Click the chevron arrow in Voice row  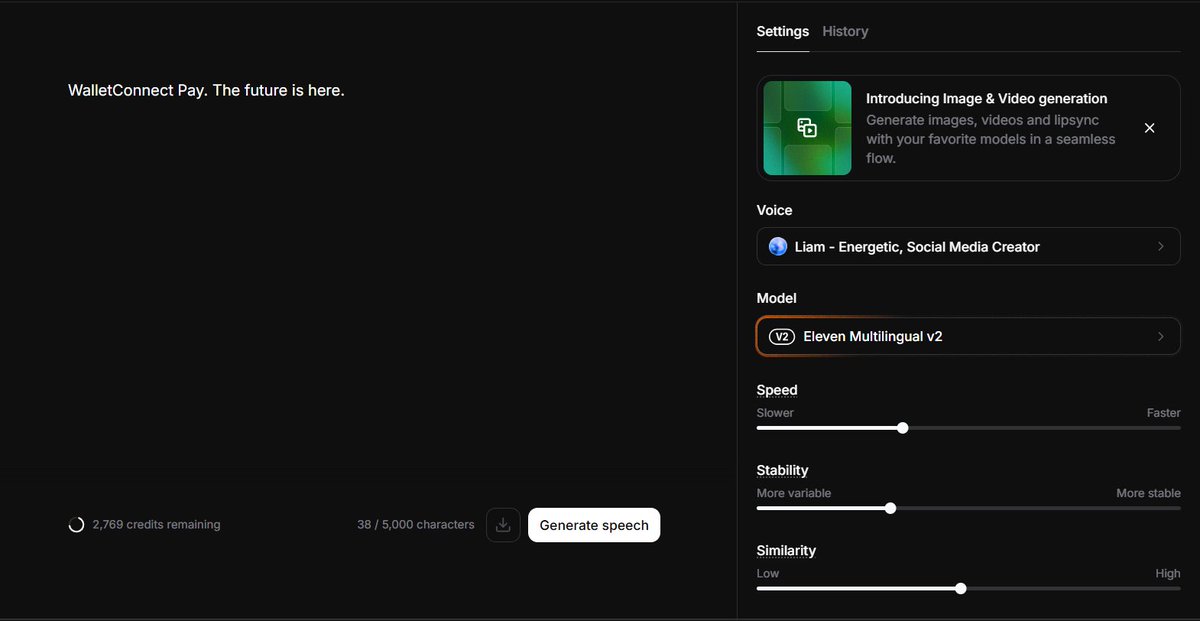click(x=1161, y=246)
